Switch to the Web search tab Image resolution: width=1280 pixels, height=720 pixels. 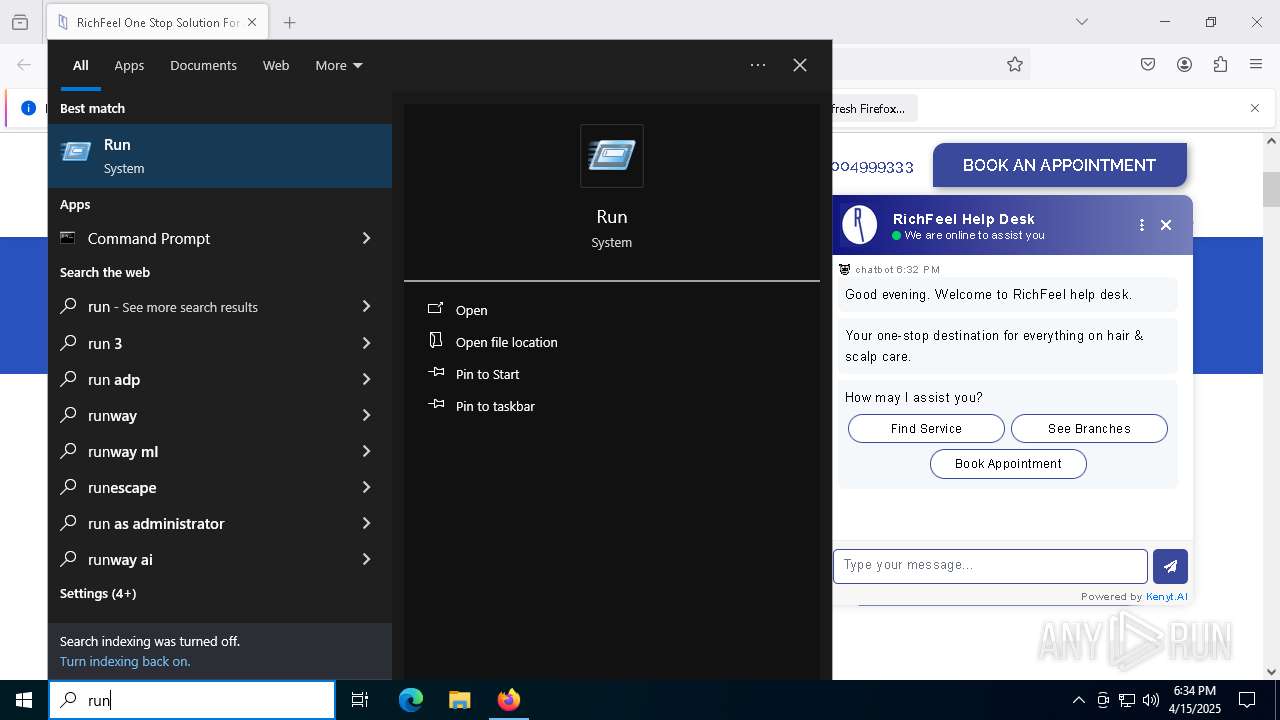pos(276,65)
